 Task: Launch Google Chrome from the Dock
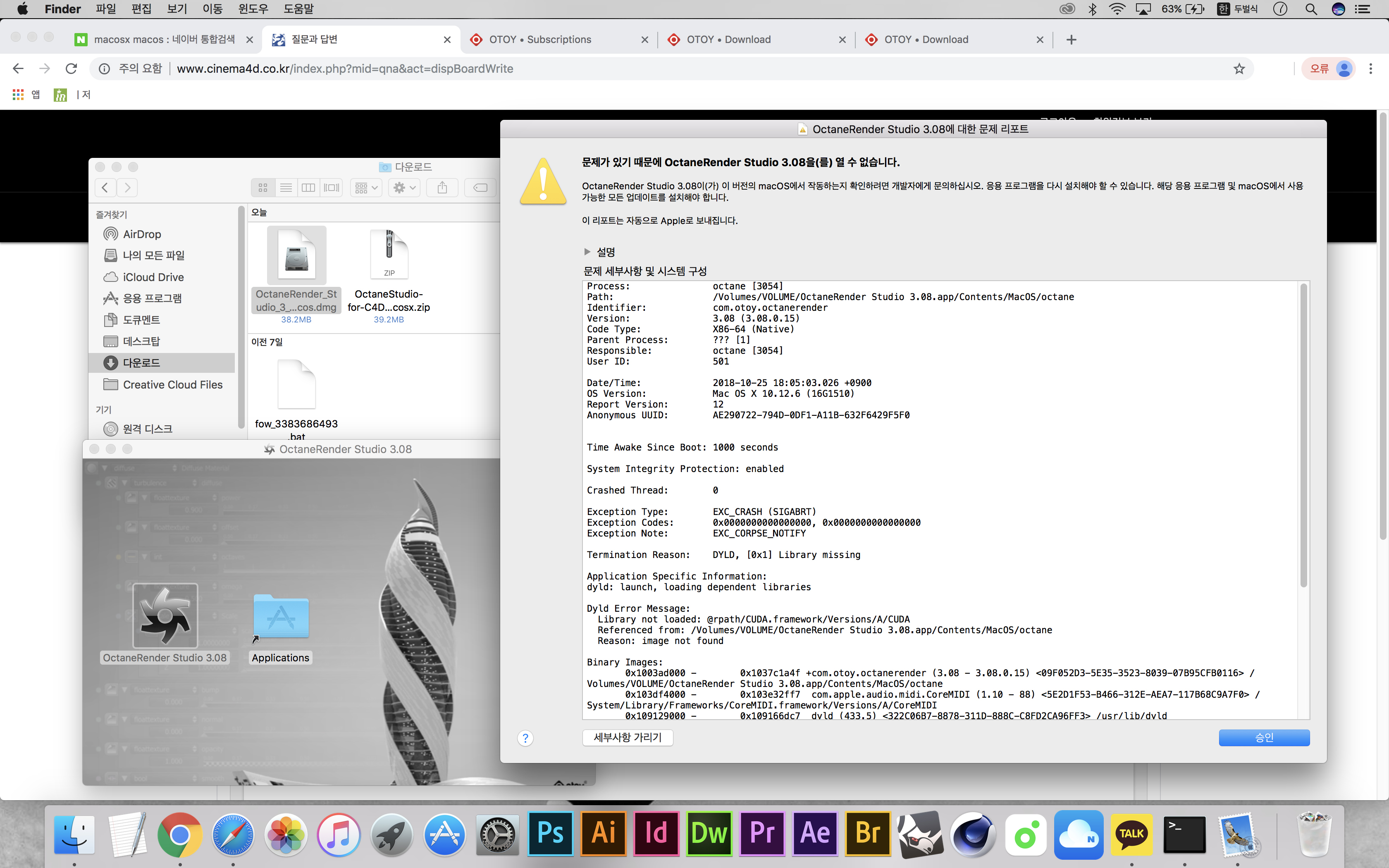[180, 834]
